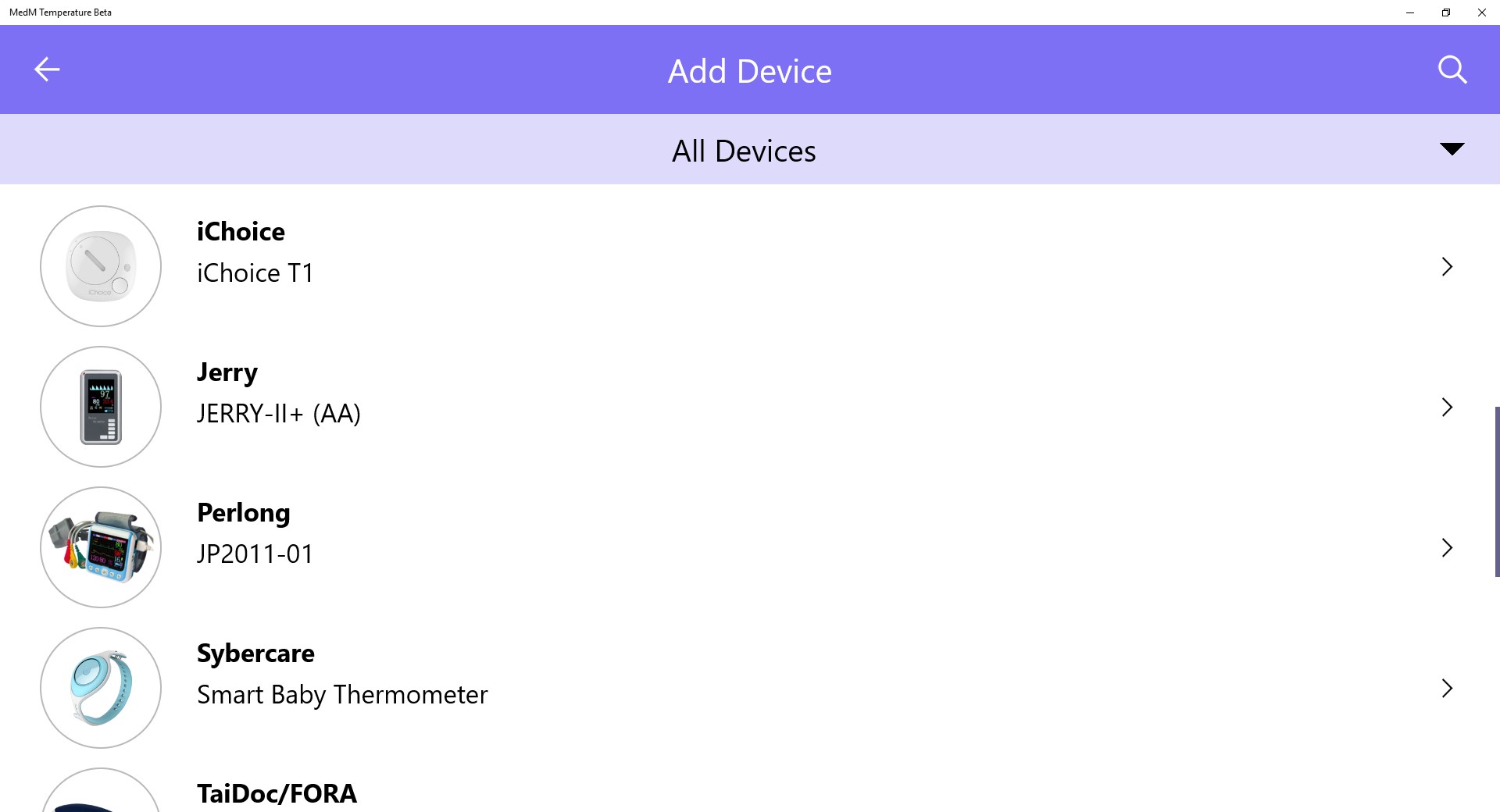Select the iChoice T1 device name
Image resolution: width=1500 pixels, height=812 pixels.
tap(255, 273)
